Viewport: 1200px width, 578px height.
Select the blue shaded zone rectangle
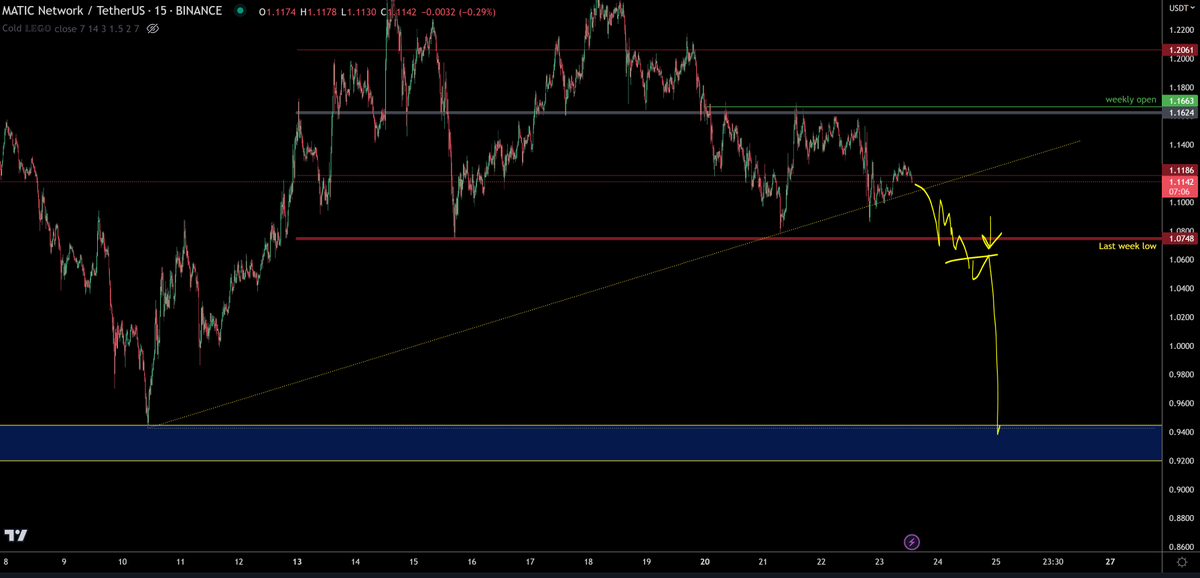[x=581, y=443]
